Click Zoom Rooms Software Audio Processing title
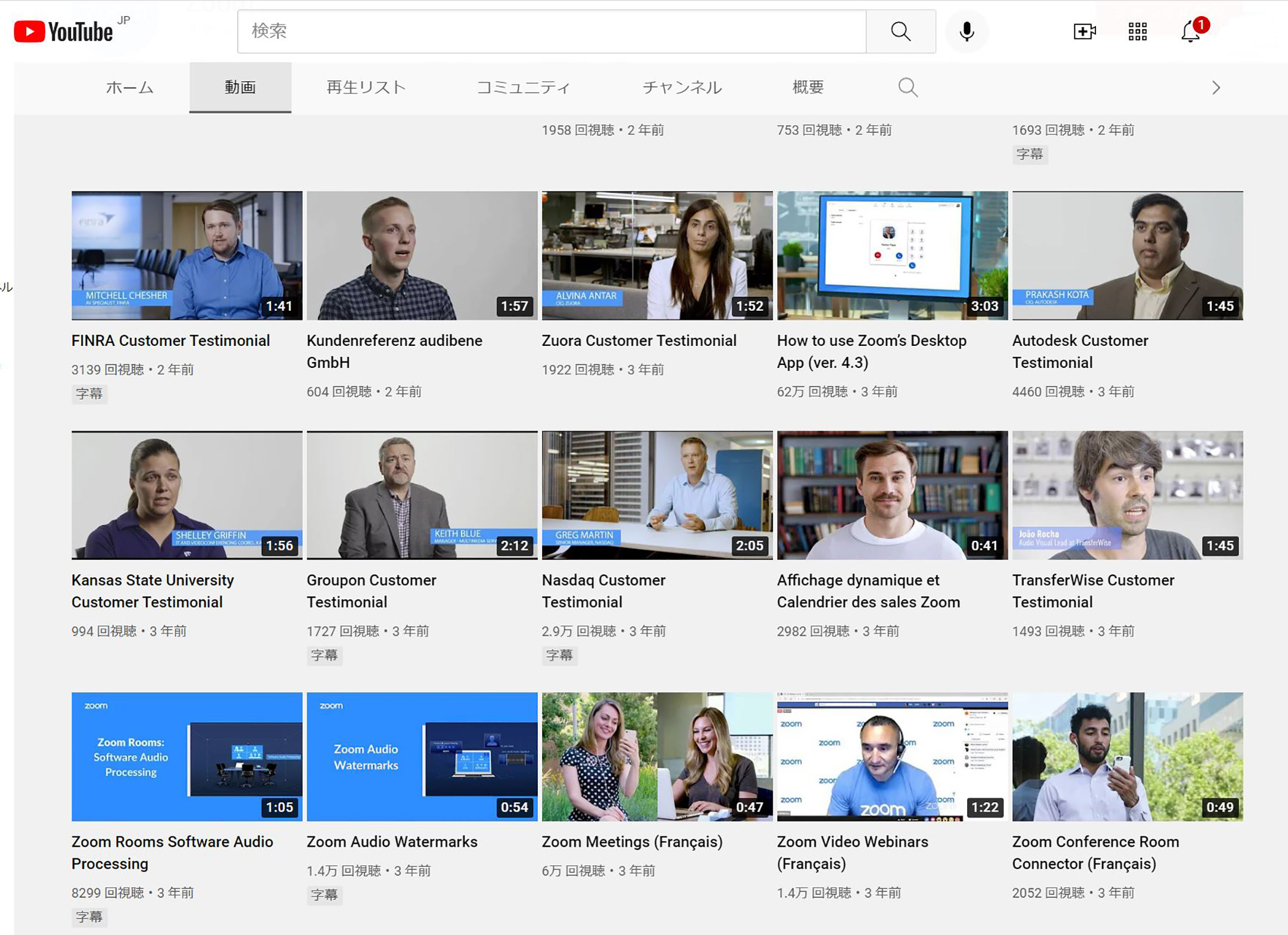Viewport: 1288px width, 935px height. pos(172,853)
